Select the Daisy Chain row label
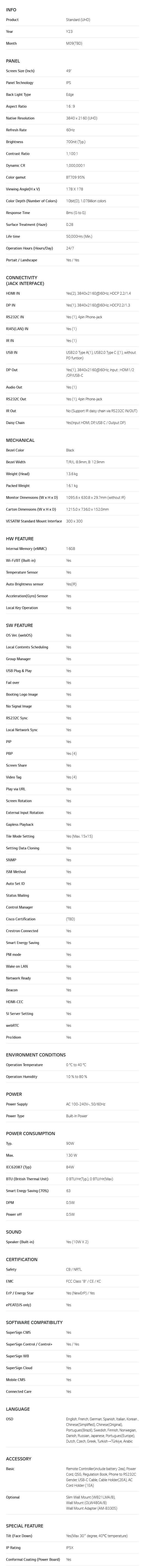145x1568 pixels. tap(15, 423)
